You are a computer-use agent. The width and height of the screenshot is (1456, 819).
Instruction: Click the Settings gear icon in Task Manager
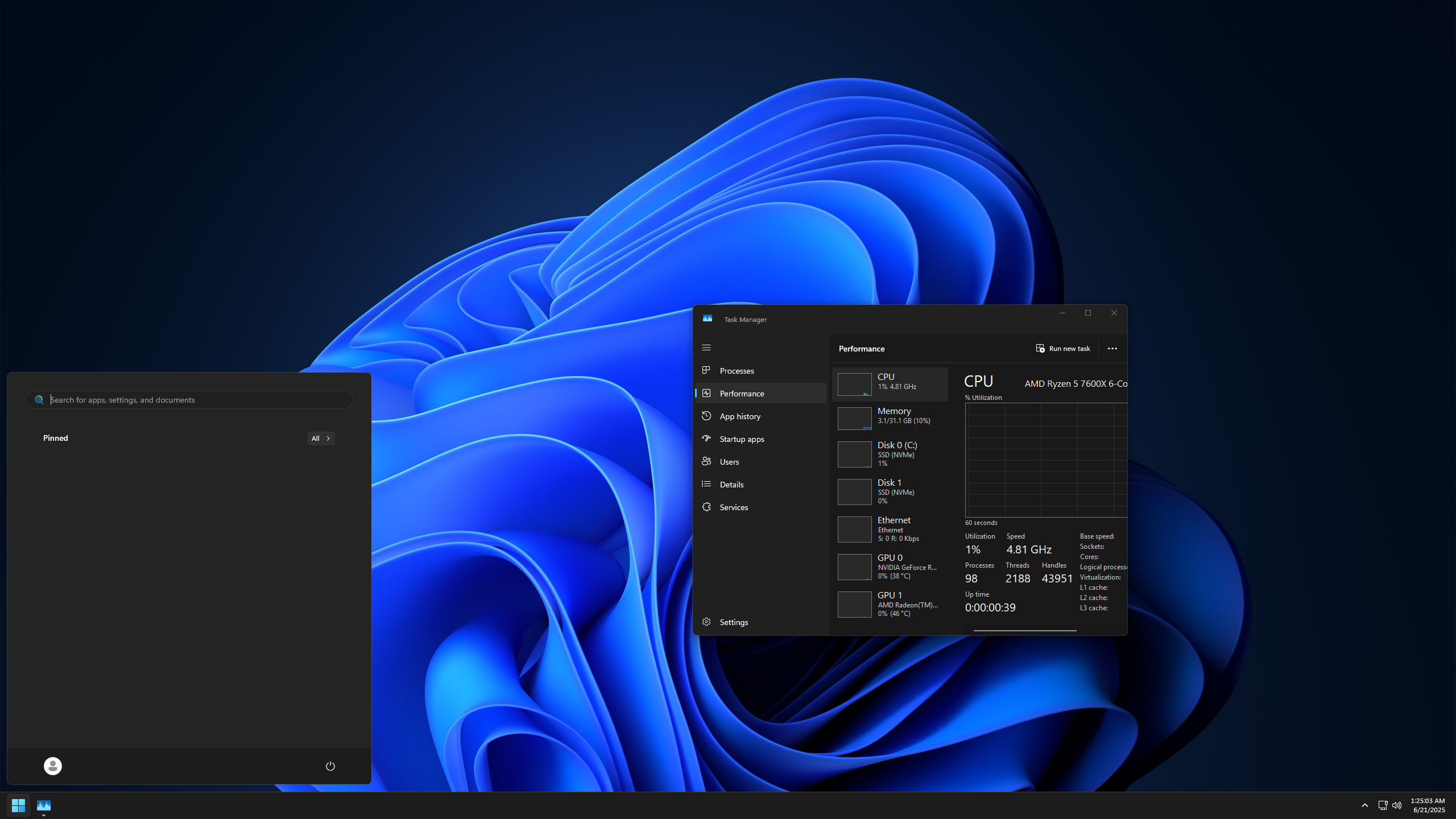pyautogui.click(x=706, y=622)
